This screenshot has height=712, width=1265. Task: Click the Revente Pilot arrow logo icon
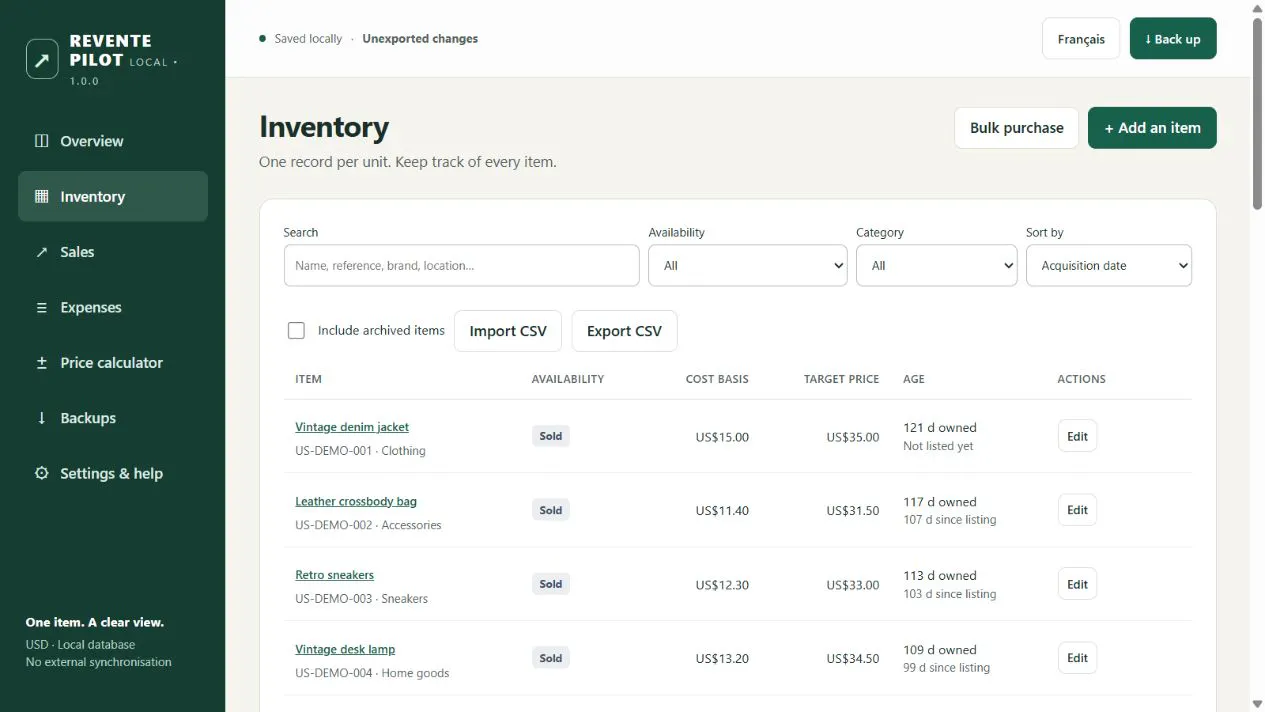pos(42,59)
